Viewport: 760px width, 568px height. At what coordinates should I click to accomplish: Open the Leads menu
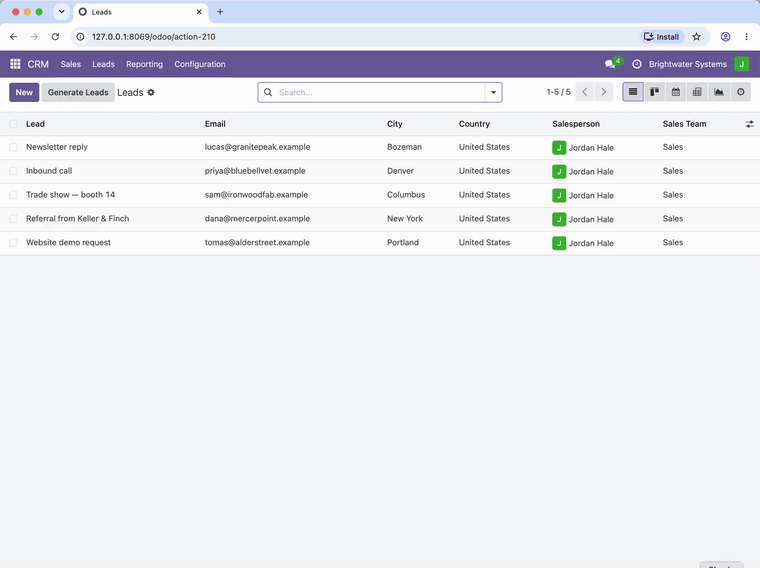tap(103, 64)
